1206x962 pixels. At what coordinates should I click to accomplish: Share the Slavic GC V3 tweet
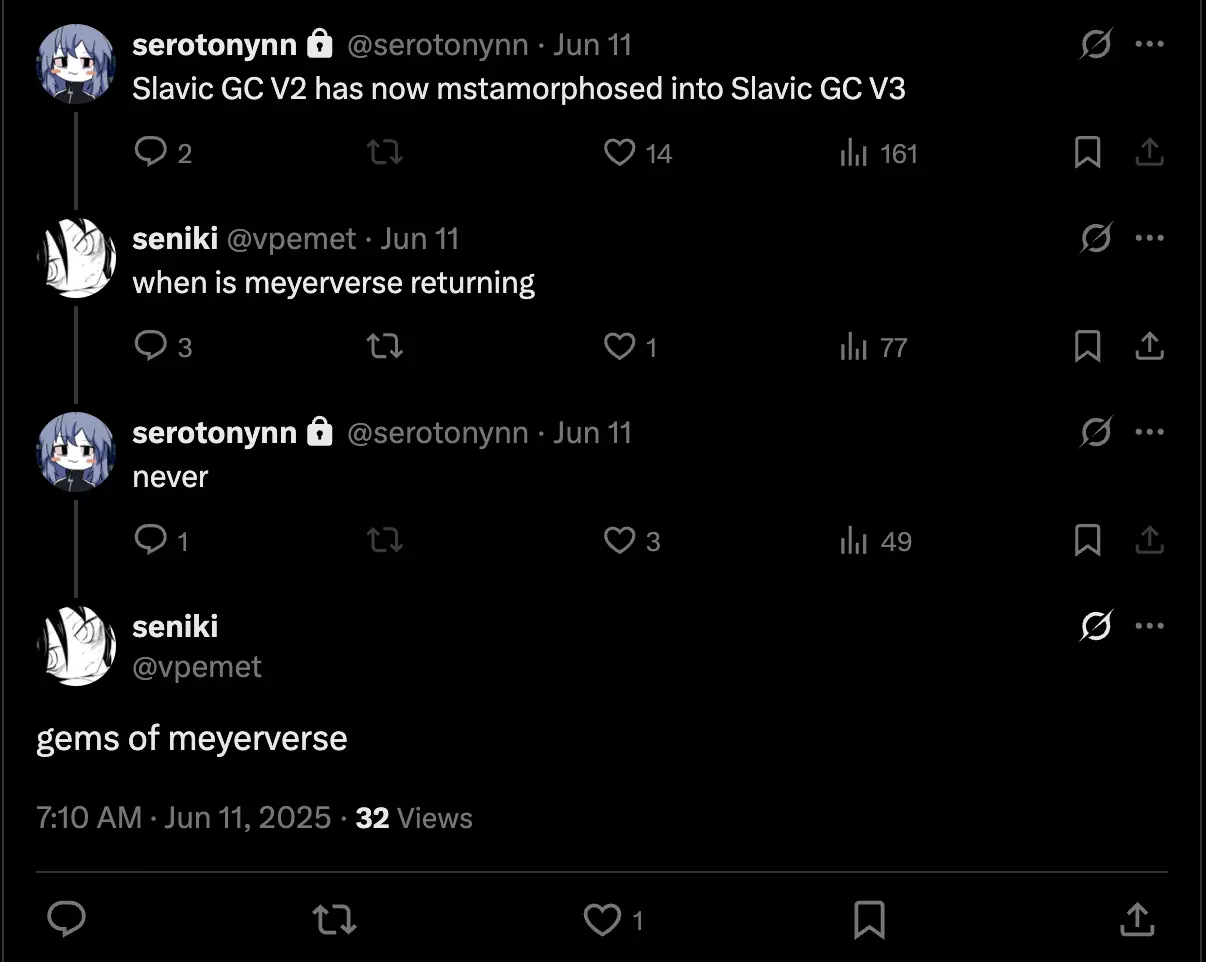pyautogui.click(x=1150, y=153)
